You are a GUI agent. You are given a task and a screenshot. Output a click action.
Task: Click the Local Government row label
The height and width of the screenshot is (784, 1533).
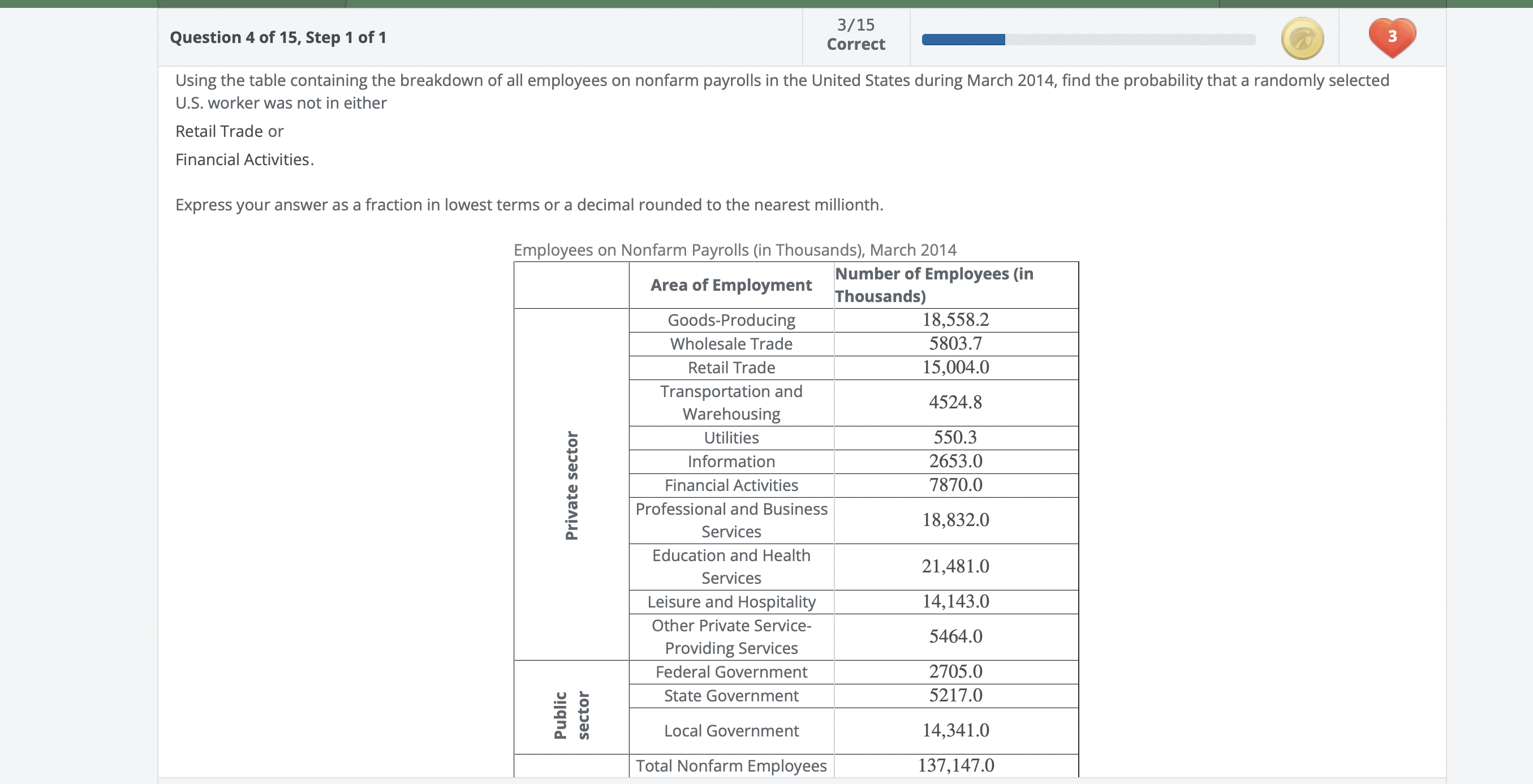(x=731, y=730)
